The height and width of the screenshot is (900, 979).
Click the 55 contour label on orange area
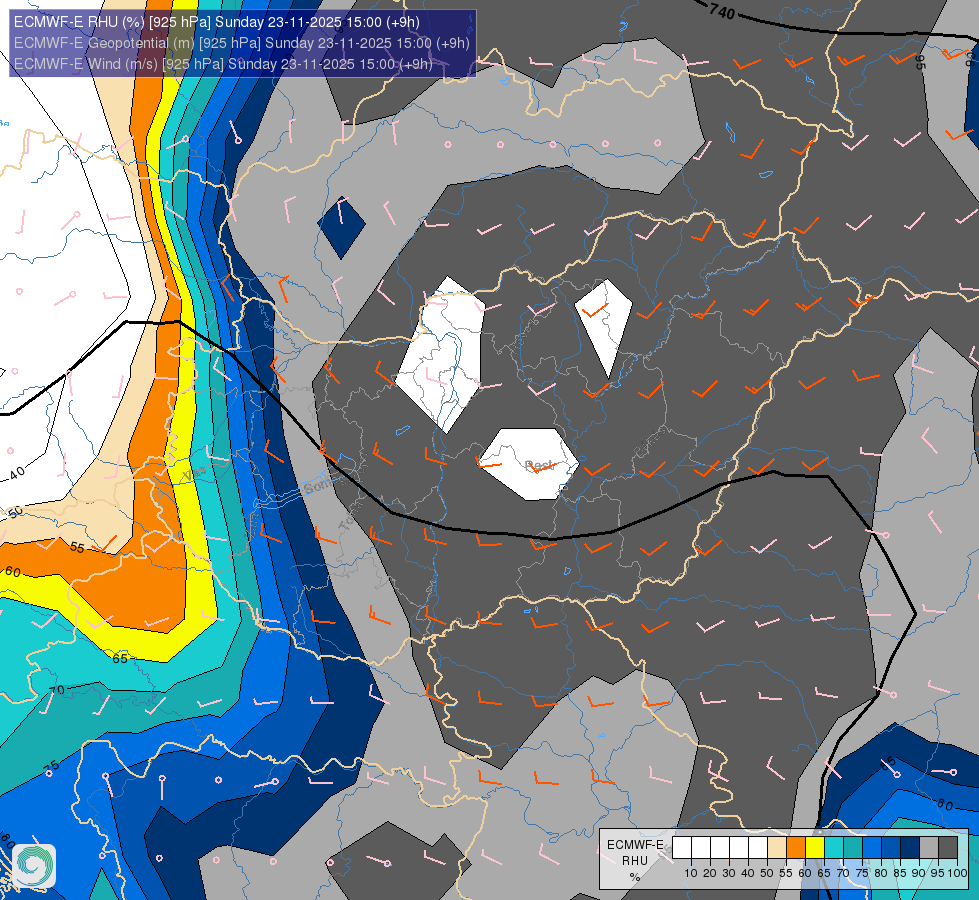point(77,548)
